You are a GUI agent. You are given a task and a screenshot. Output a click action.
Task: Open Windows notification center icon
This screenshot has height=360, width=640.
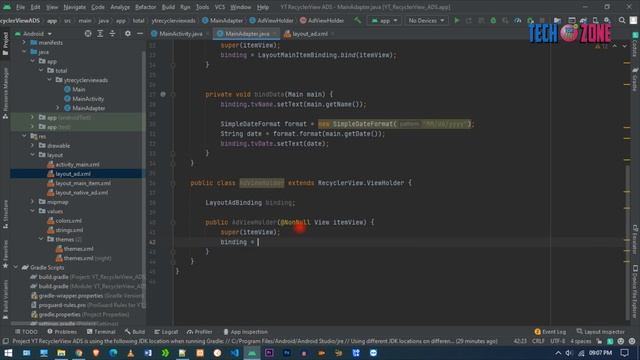pos(624,353)
